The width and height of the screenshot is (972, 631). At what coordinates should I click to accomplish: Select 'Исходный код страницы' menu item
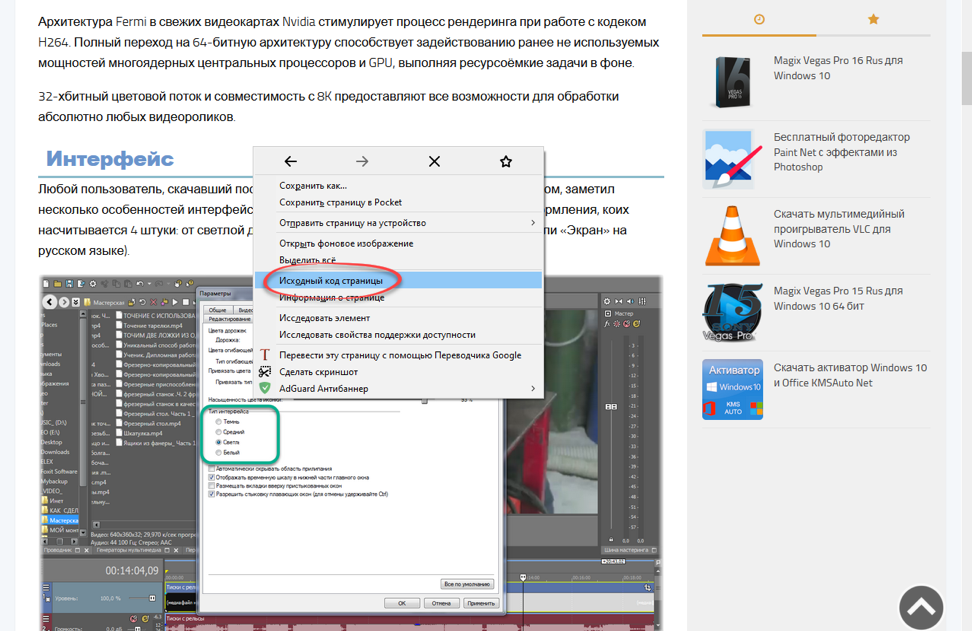[x=398, y=280]
